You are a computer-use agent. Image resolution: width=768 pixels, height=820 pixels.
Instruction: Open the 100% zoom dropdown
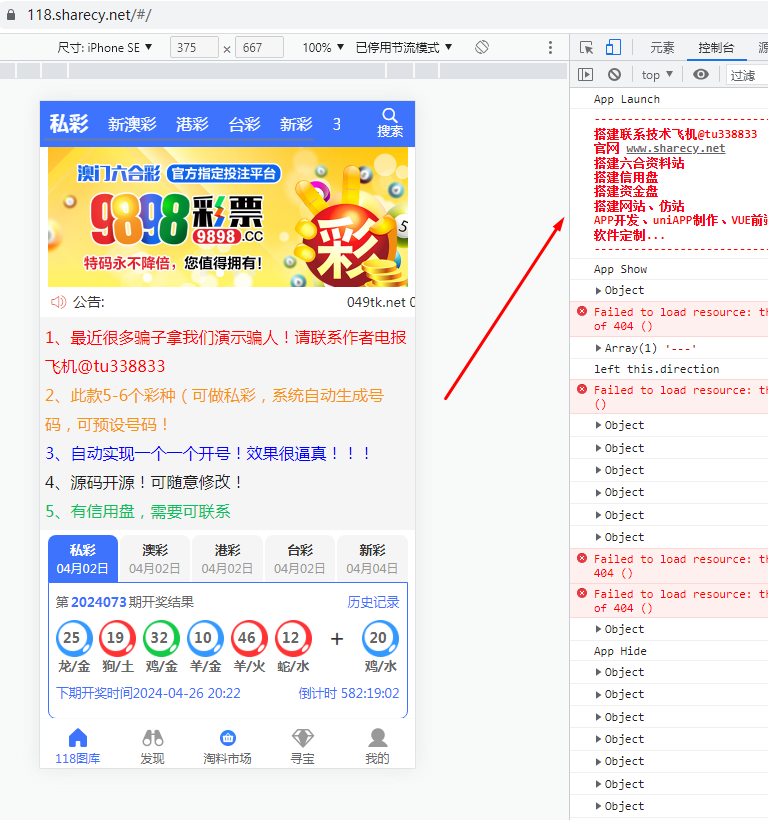[323, 48]
